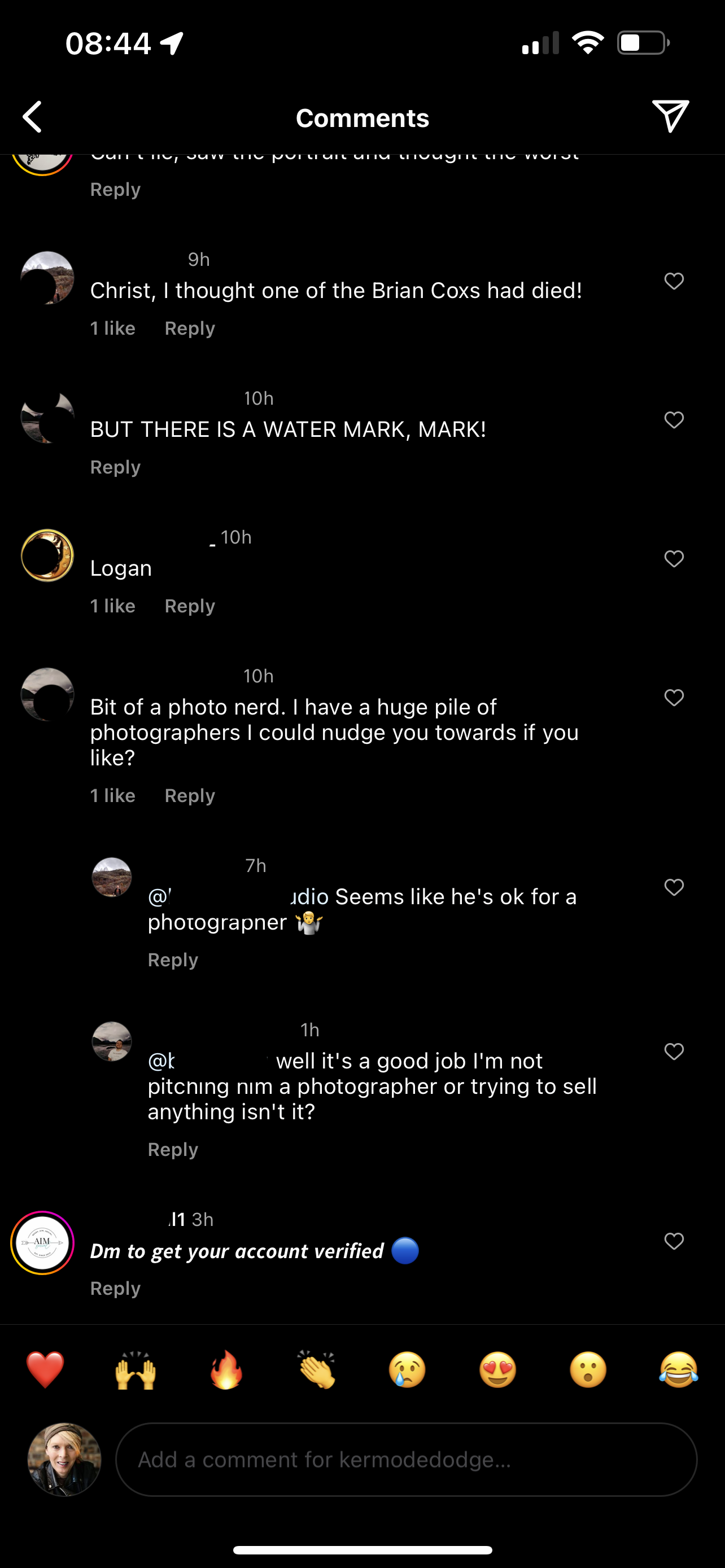Tap the back arrow in Comments header
Screen dimensions: 725x1568
click(x=33, y=117)
